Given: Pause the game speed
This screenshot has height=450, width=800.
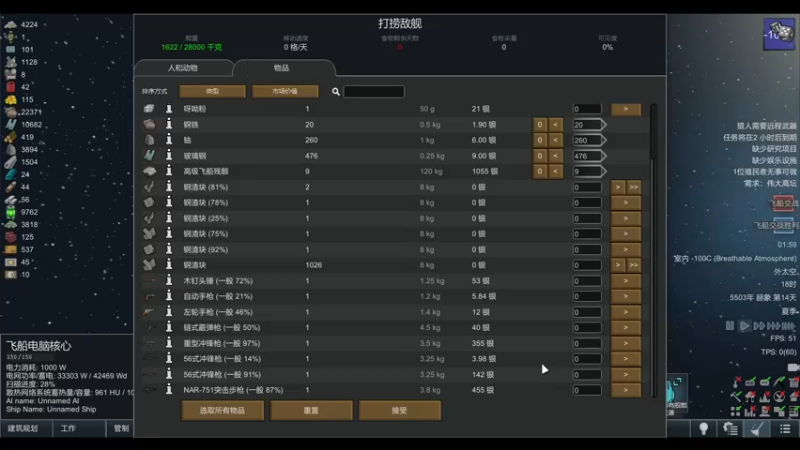Looking at the screenshot, I should (x=730, y=326).
